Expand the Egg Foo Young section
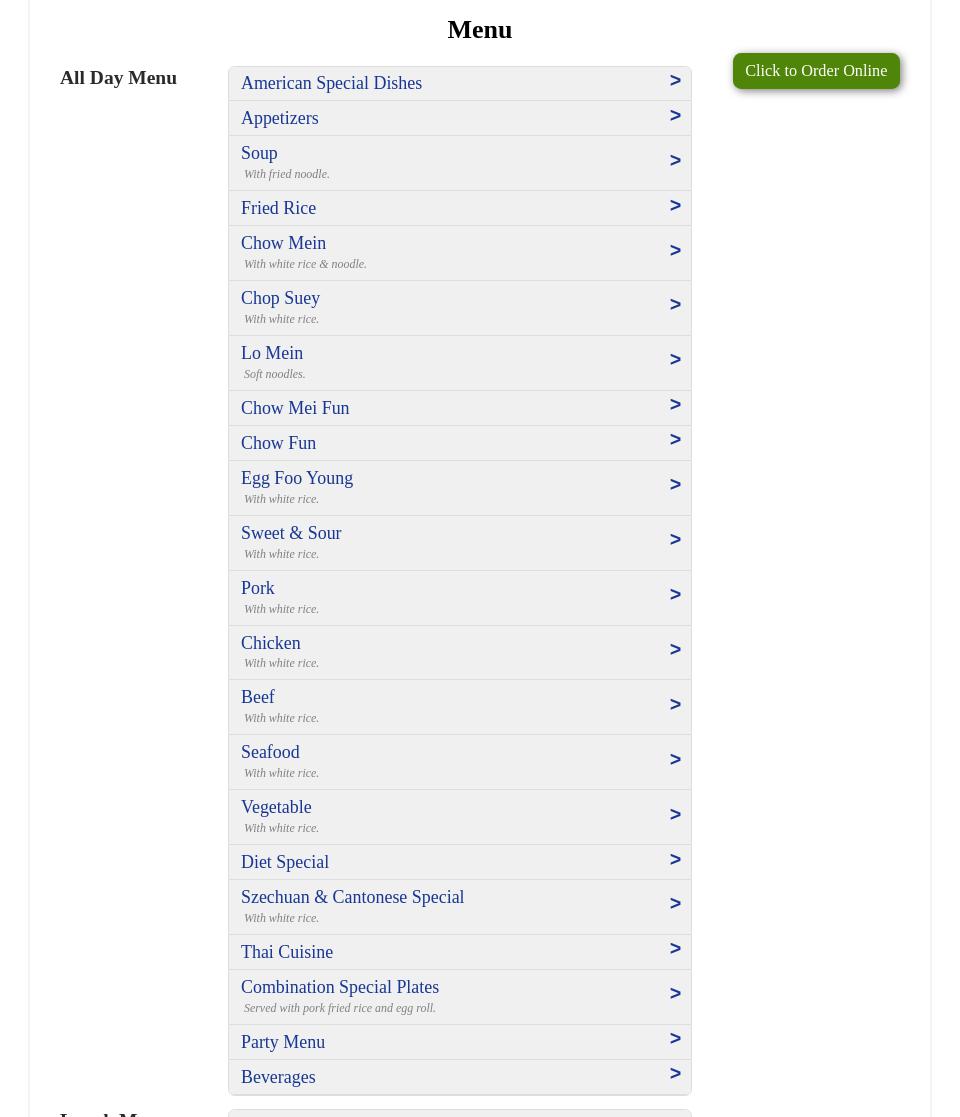The height and width of the screenshot is (1117, 960). click(x=296, y=478)
